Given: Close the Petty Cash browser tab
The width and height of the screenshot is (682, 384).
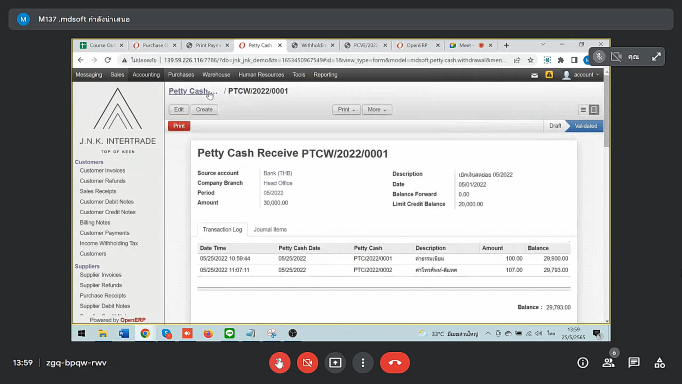Looking at the screenshot, I should pyautogui.click(x=280, y=45).
